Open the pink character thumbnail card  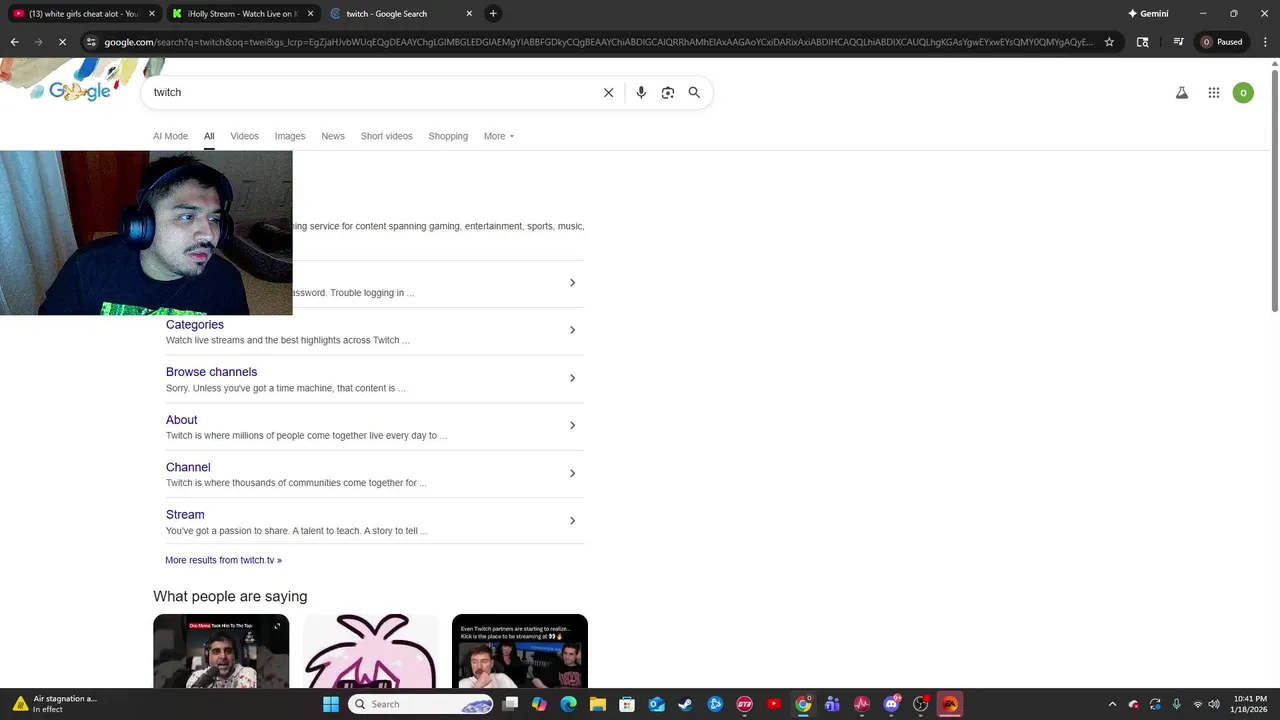point(370,651)
